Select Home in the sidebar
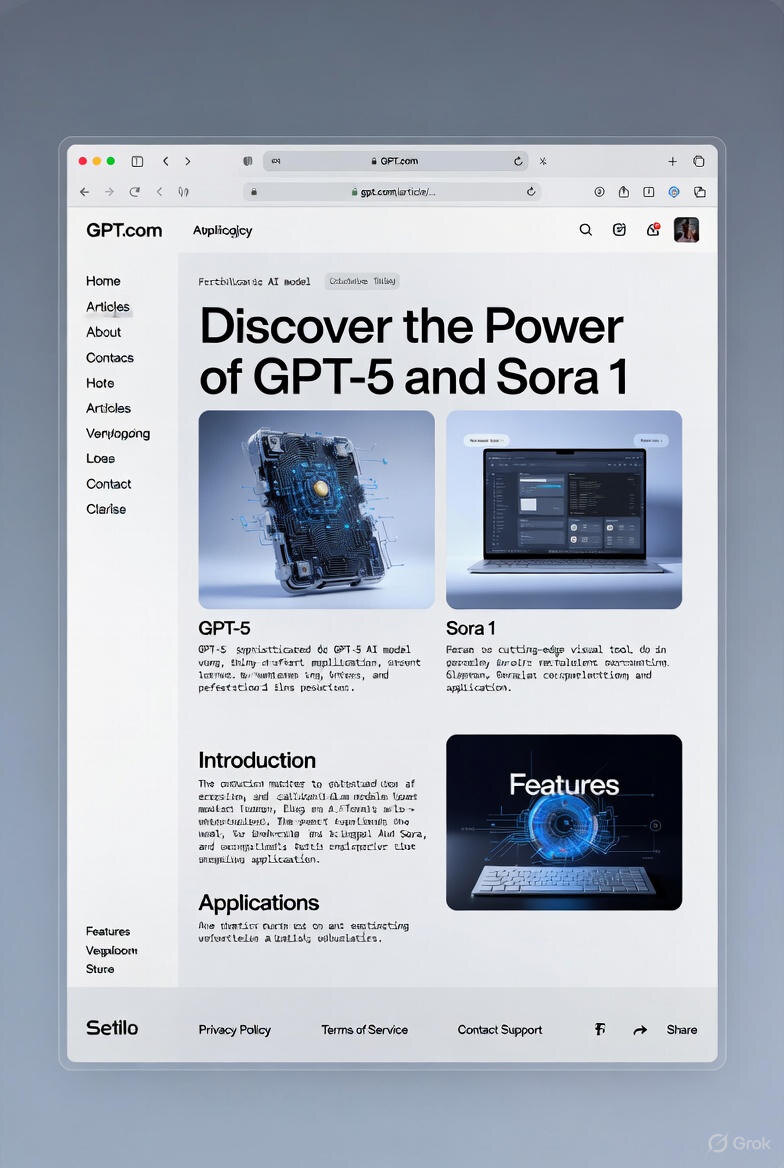 (x=103, y=281)
